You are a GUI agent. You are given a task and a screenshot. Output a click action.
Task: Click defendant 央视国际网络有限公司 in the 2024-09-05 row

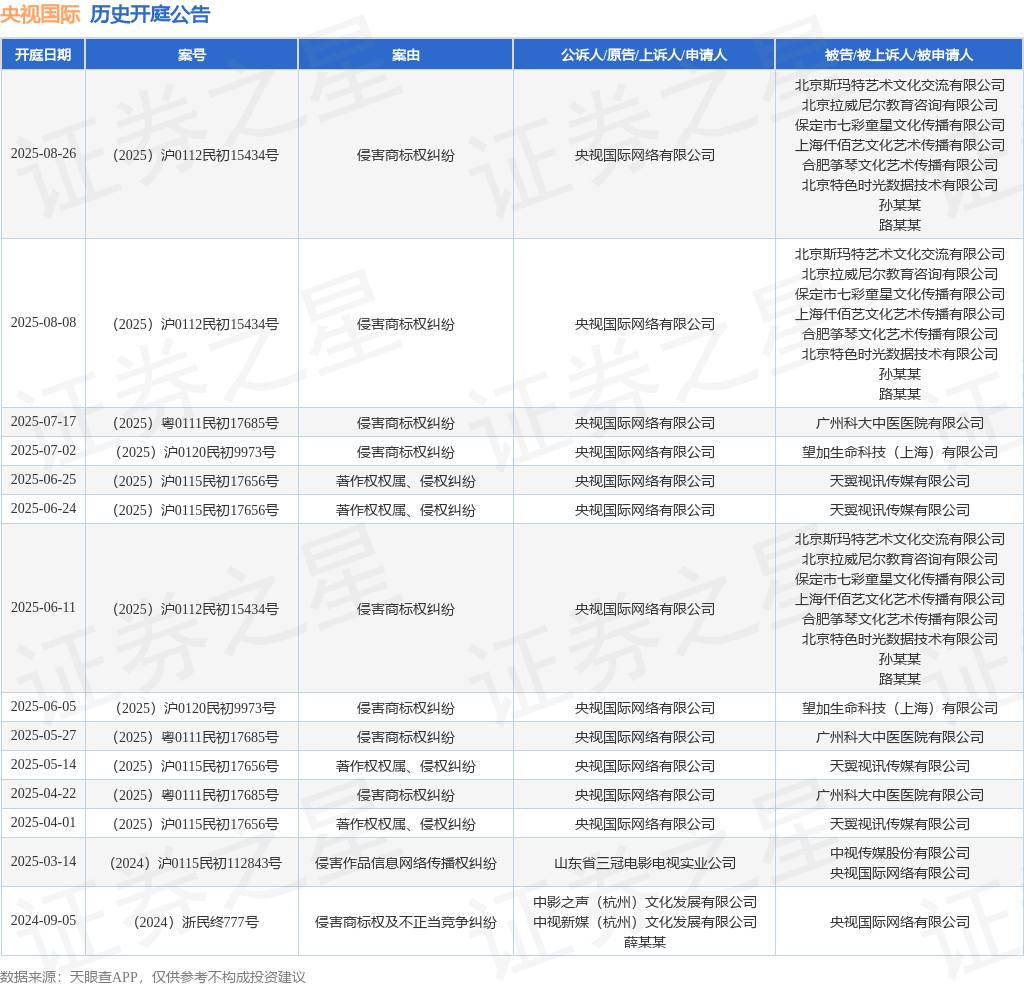pyautogui.click(x=899, y=922)
